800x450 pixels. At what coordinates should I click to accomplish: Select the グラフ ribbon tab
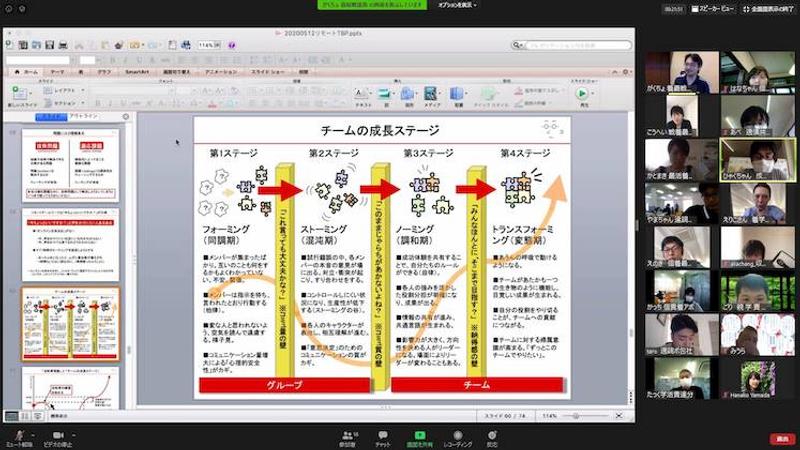point(104,72)
